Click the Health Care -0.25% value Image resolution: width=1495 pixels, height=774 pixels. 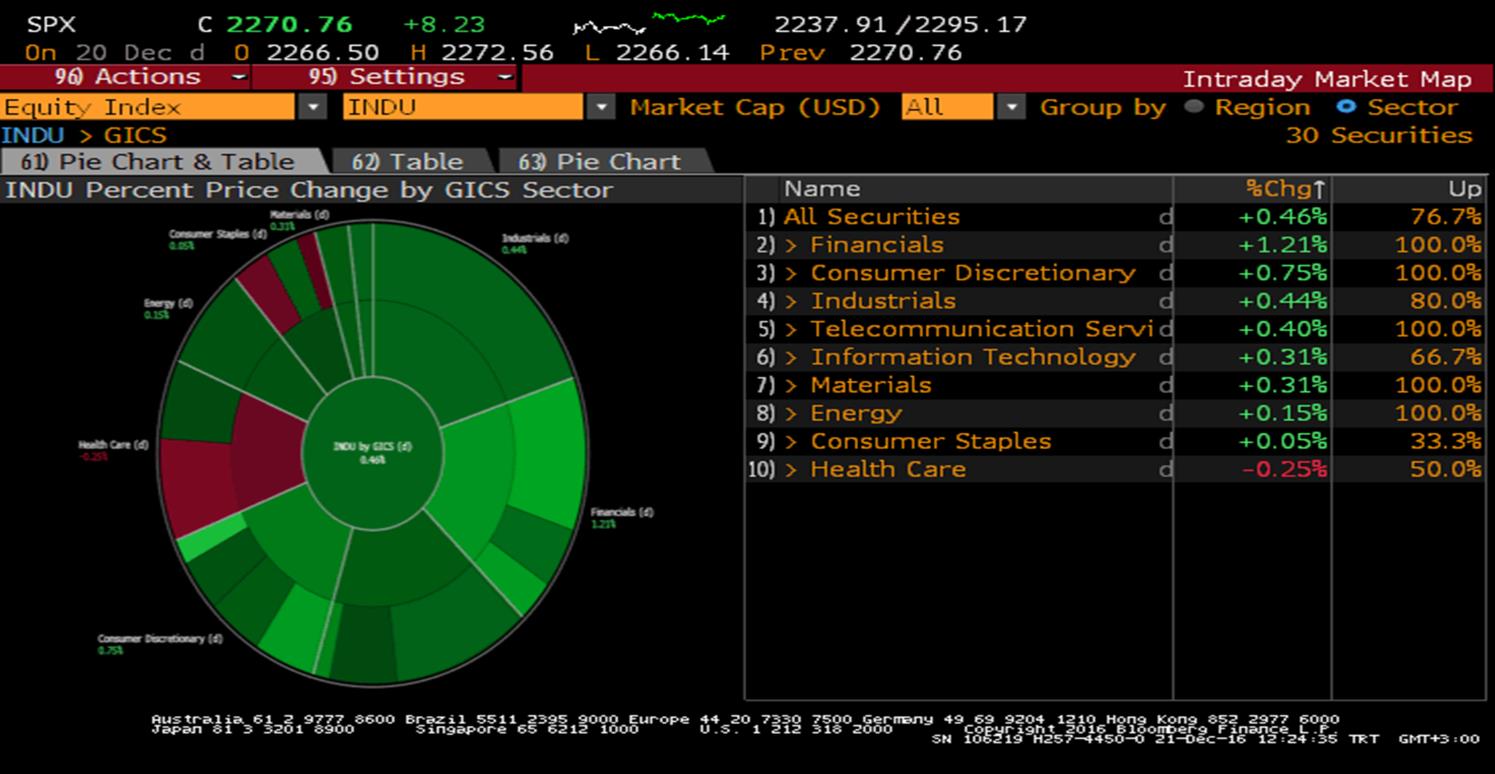(1285, 469)
